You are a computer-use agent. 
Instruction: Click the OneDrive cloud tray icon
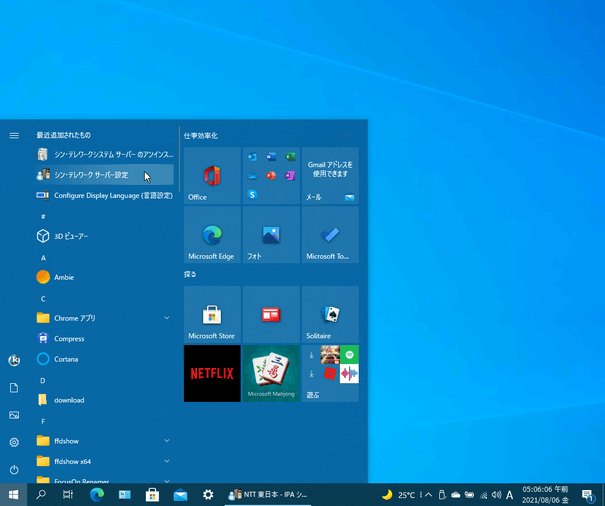(x=456, y=495)
